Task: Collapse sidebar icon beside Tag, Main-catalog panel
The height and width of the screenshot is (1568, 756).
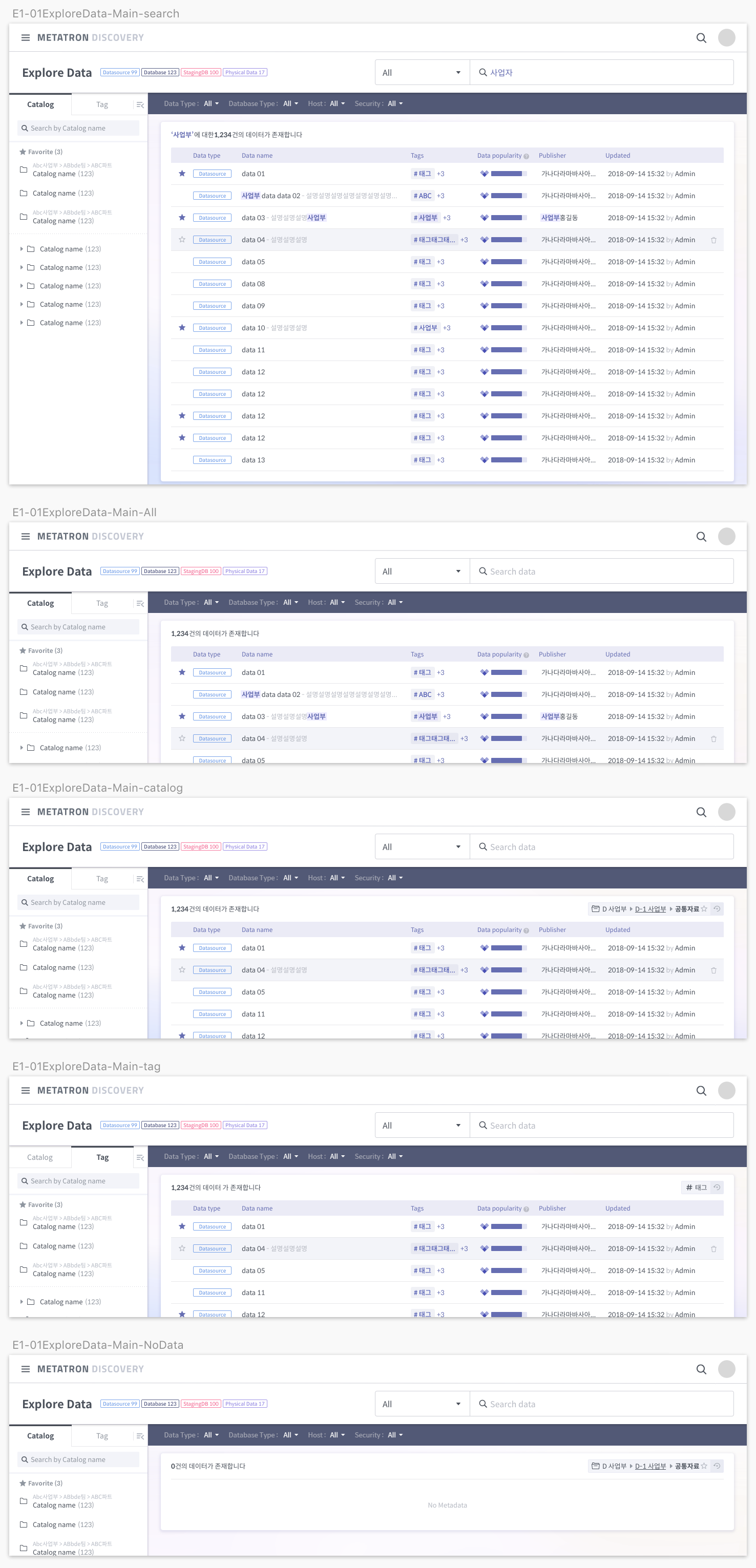Action: pos(140,879)
